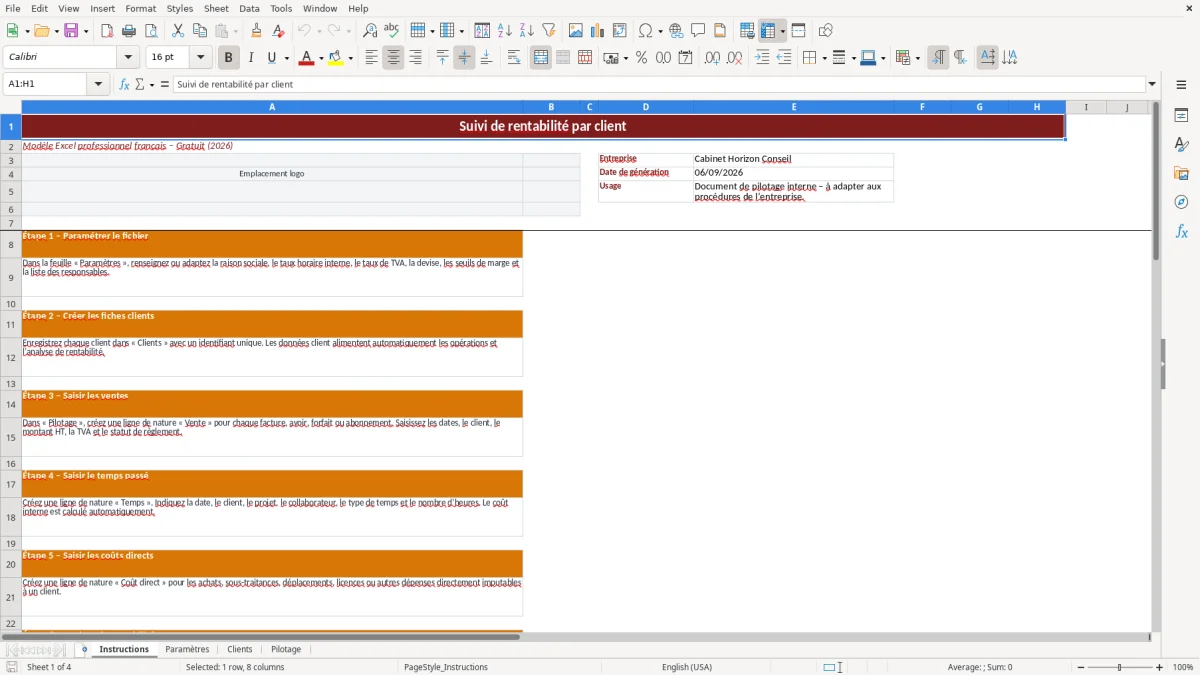Click the Copy icon
Viewport: 1200px width, 675px height.
tap(200, 31)
